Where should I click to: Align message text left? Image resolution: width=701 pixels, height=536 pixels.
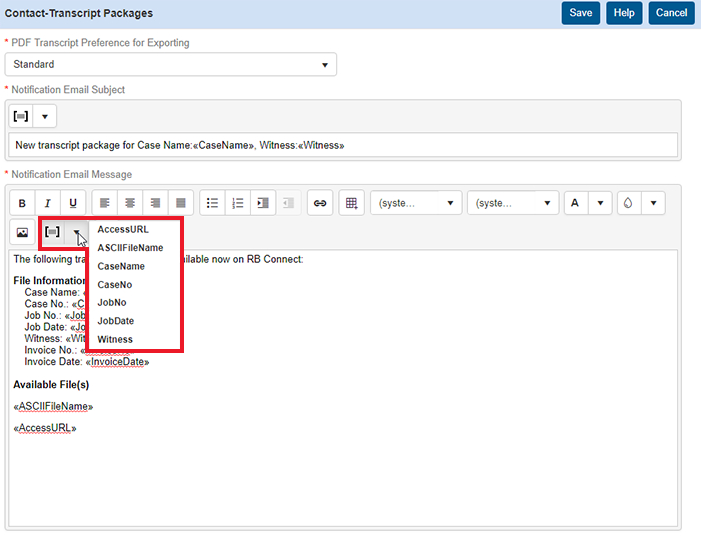[x=105, y=203]
